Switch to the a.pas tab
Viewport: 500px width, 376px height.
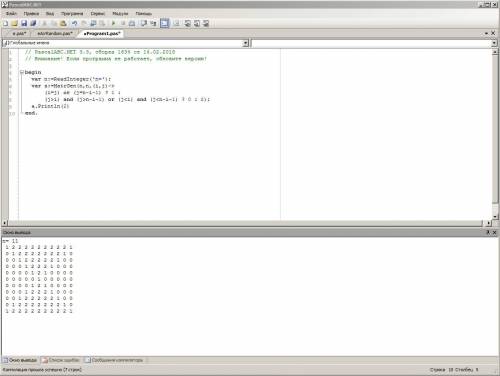point(19,34)
